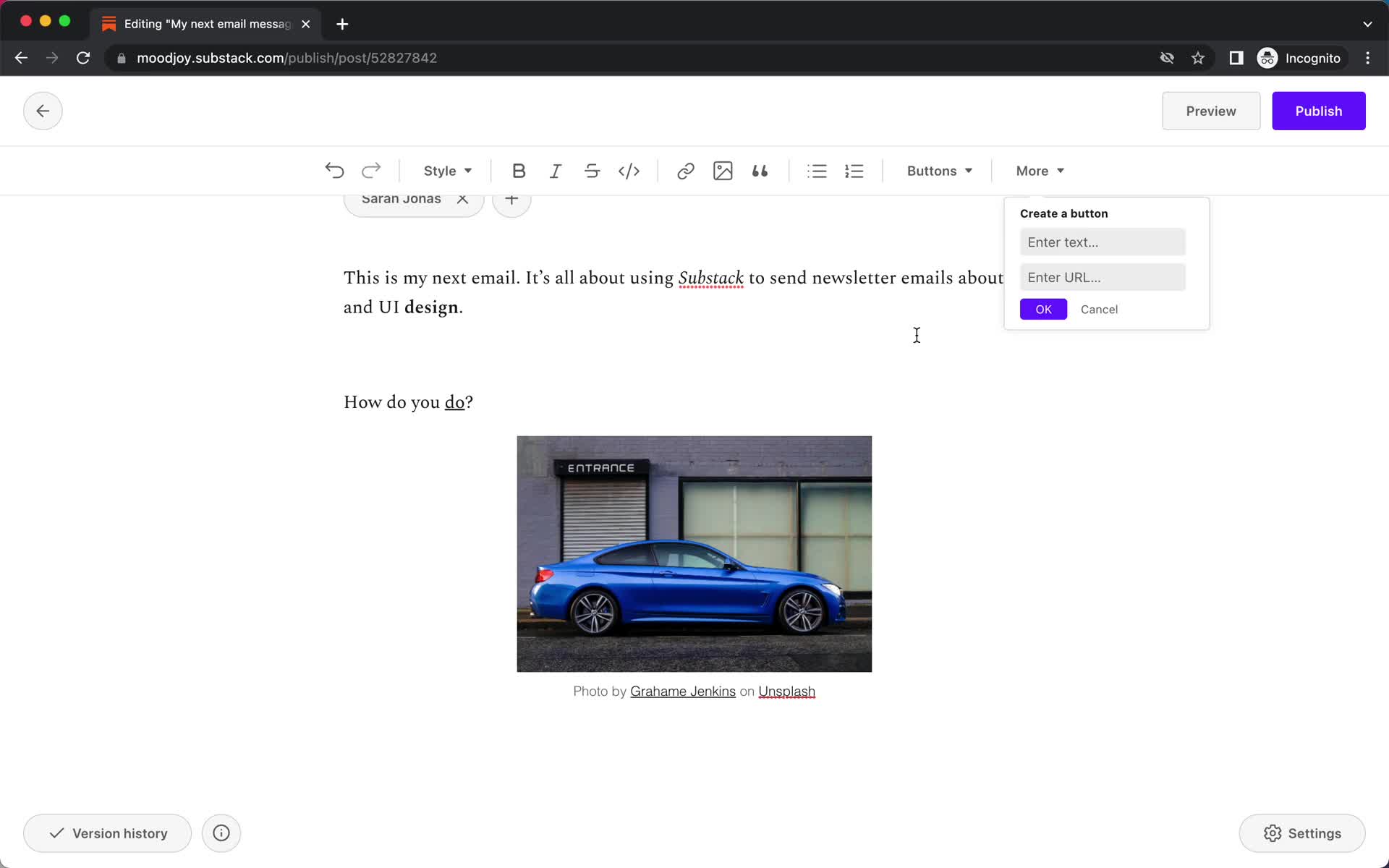
Task: Open a new browser tab
Action: click(x=342, y=24)
